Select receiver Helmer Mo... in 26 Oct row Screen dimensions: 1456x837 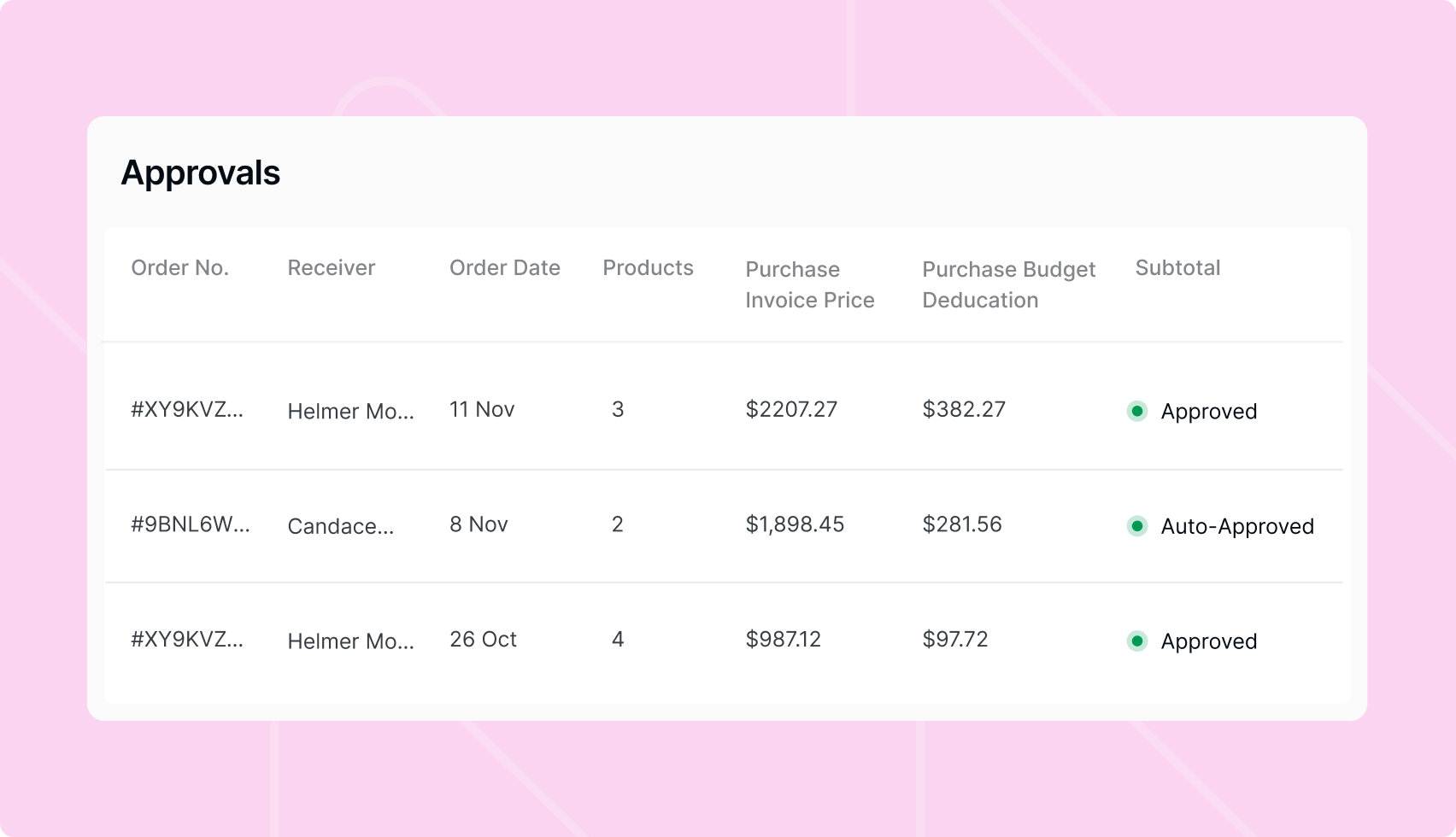point(351,641)
